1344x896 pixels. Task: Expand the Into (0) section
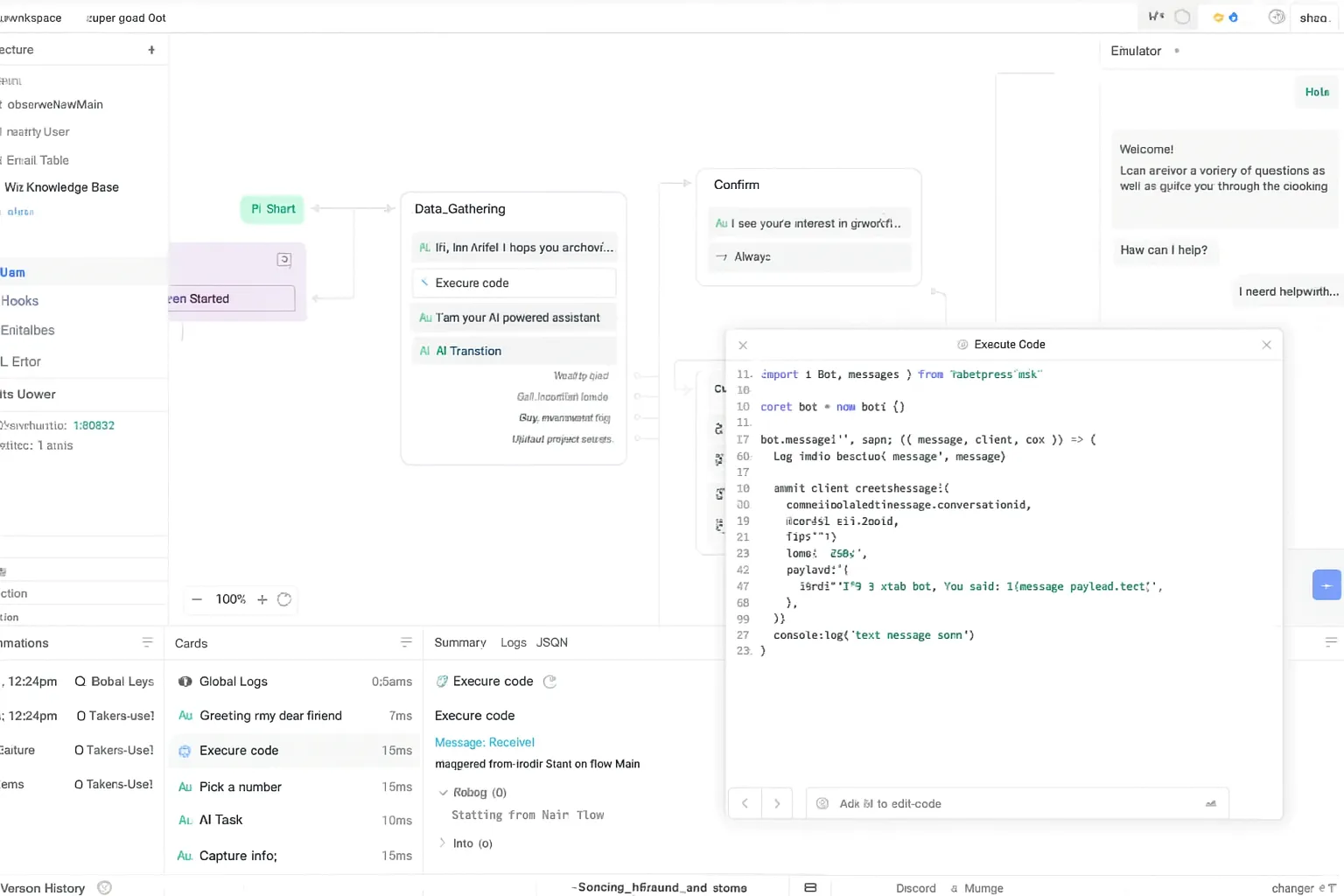[x=442, y=843]
